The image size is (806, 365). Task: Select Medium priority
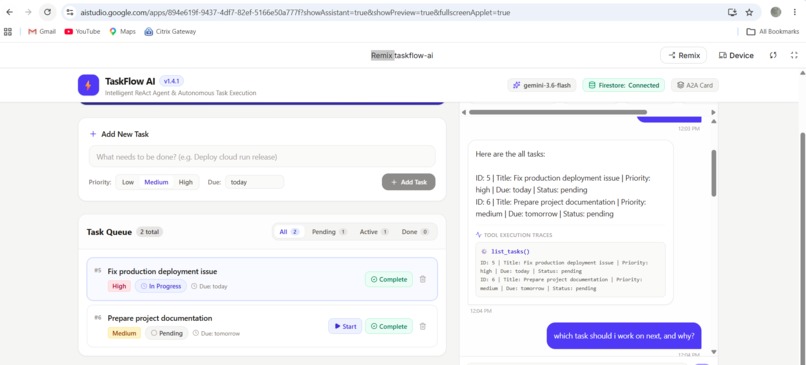[156, 182]
